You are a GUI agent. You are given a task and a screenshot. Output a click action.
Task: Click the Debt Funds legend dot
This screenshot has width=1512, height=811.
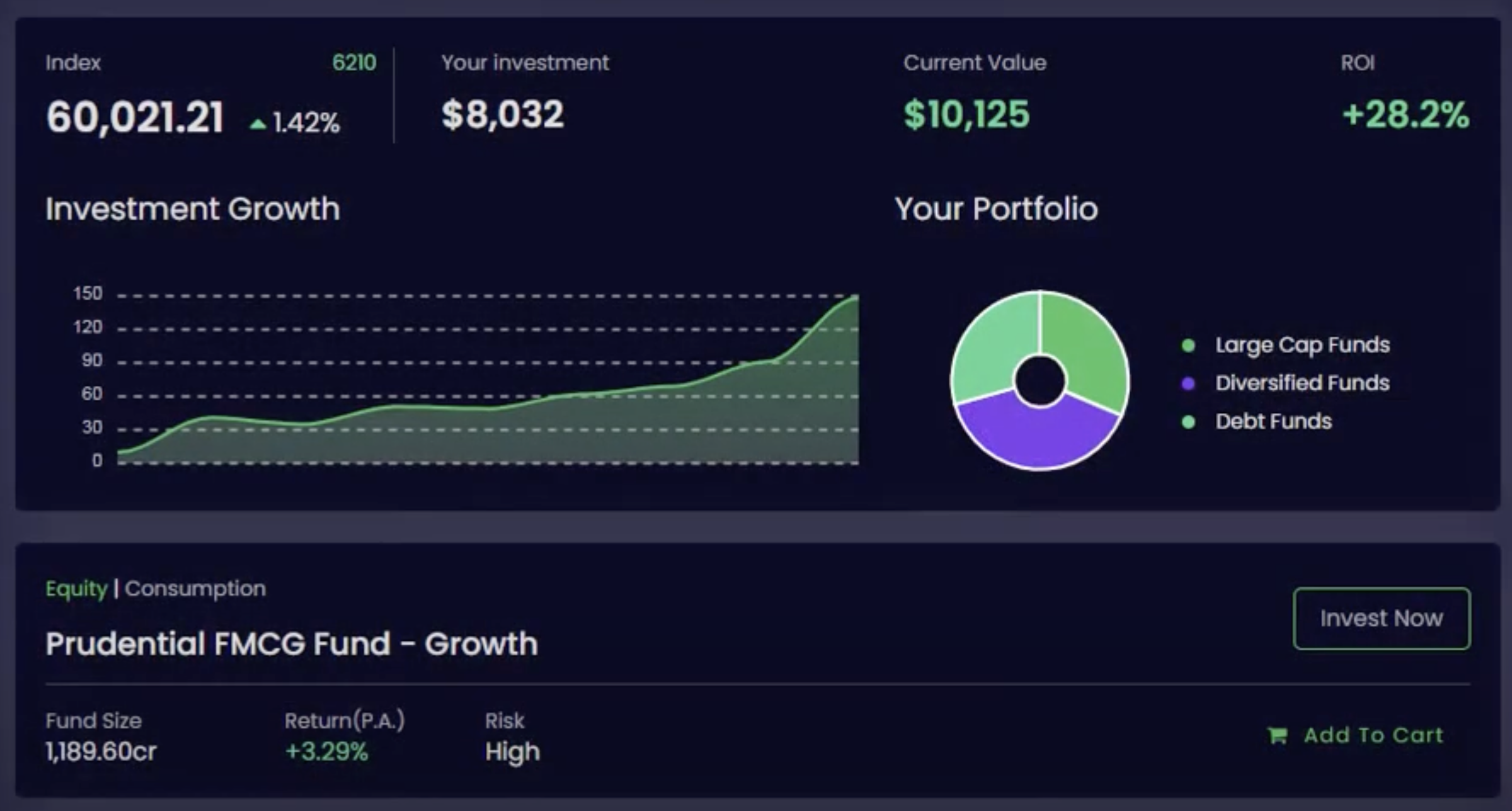[1188, 422]
